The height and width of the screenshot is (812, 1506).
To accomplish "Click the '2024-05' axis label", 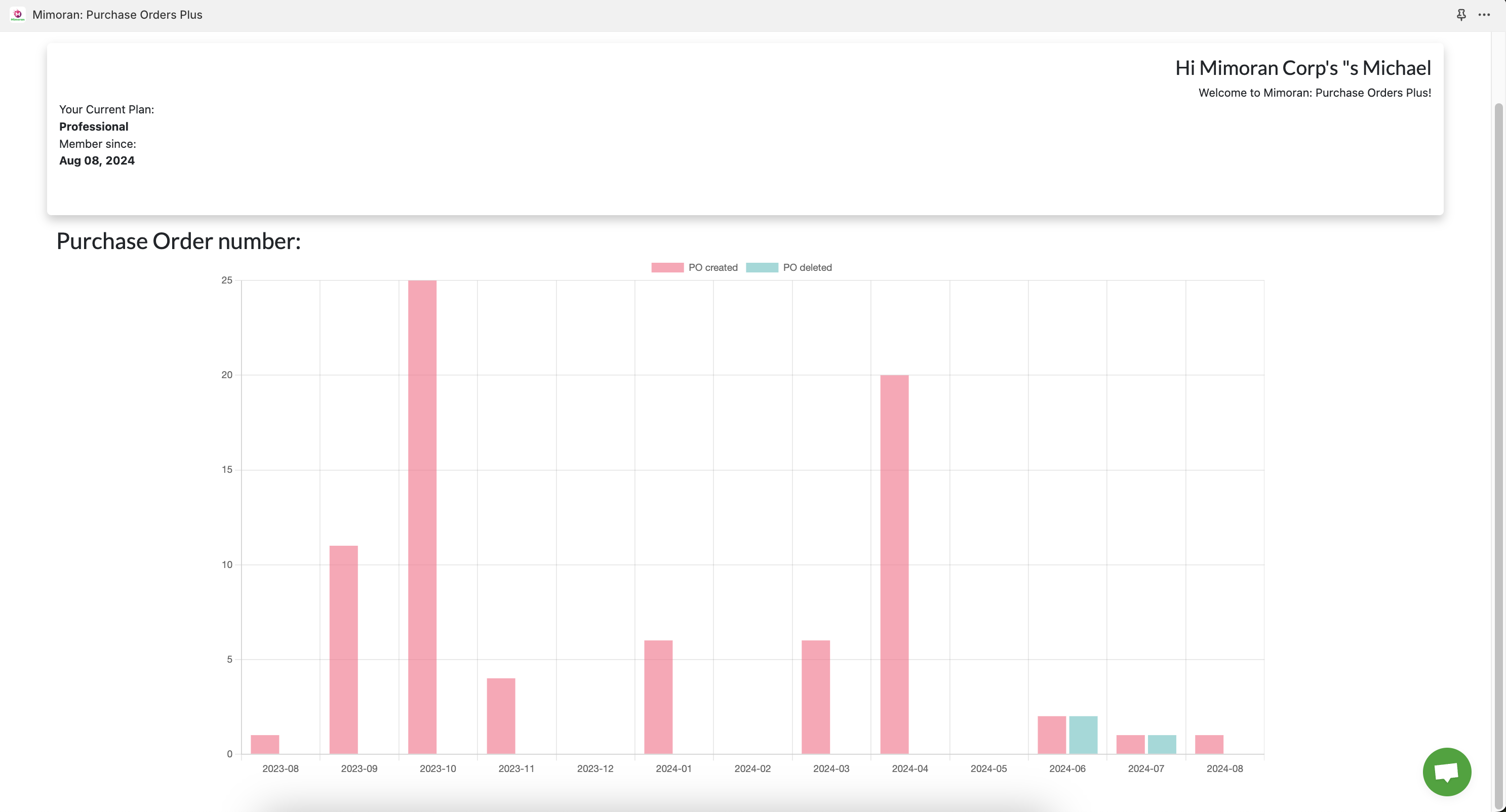I will click(988, 768).
